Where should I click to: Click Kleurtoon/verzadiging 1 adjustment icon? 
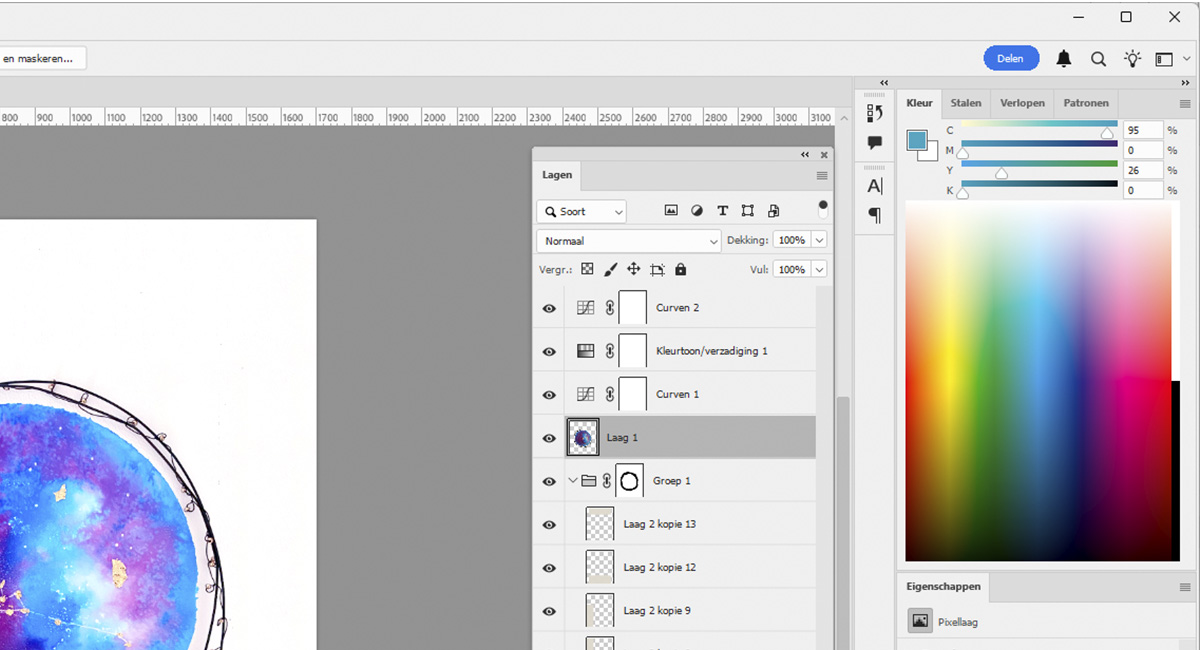click(586, 351)
